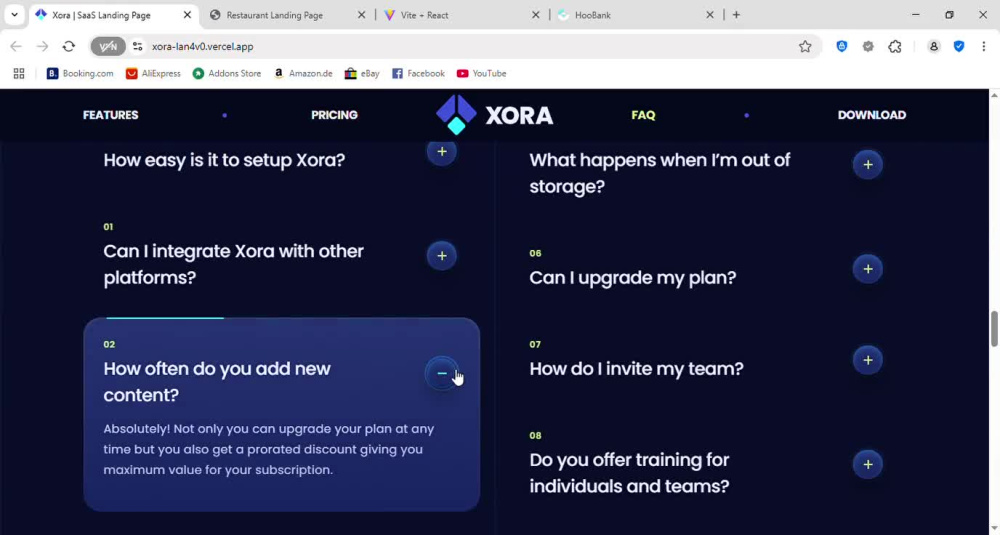This screenshot has width=1000, height=535.
Task: Open a new browser tab
Action: click(736, 15)
